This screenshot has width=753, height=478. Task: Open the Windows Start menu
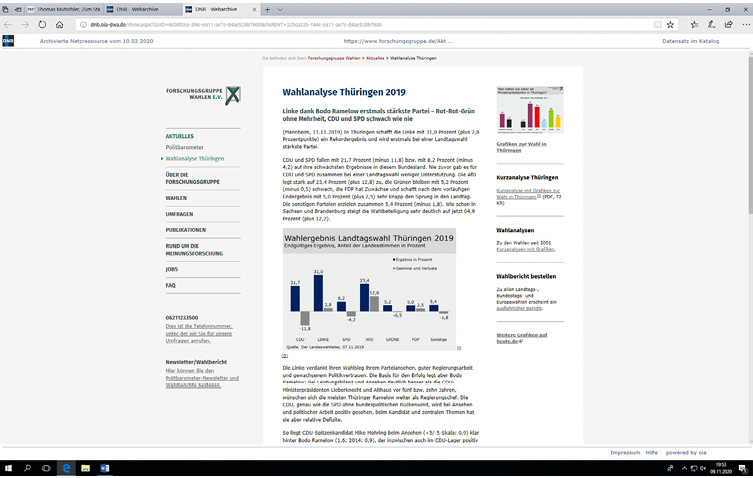(x=8, y=468)
